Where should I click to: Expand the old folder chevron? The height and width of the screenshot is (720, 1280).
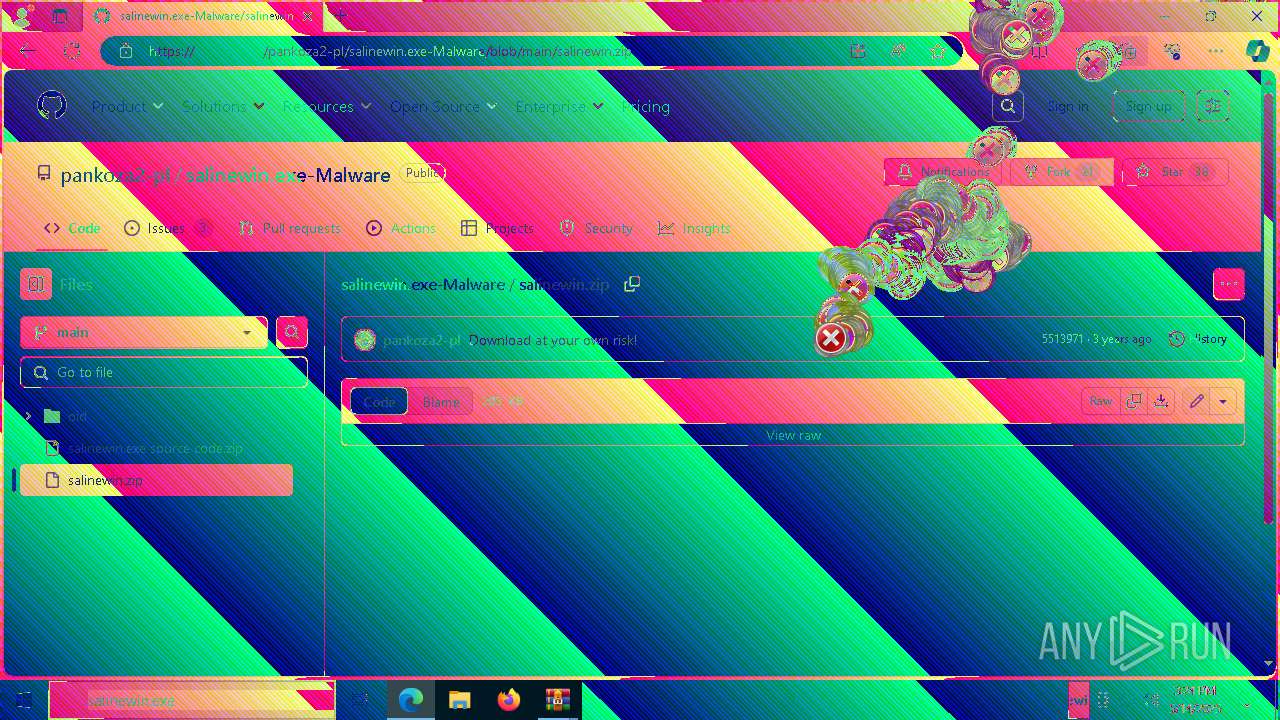tap(28, 416)
